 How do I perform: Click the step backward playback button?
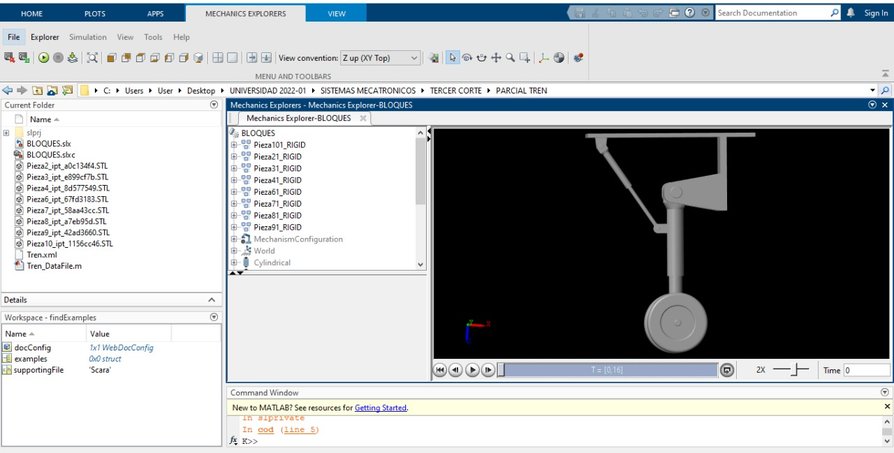(x=456, y=370)
